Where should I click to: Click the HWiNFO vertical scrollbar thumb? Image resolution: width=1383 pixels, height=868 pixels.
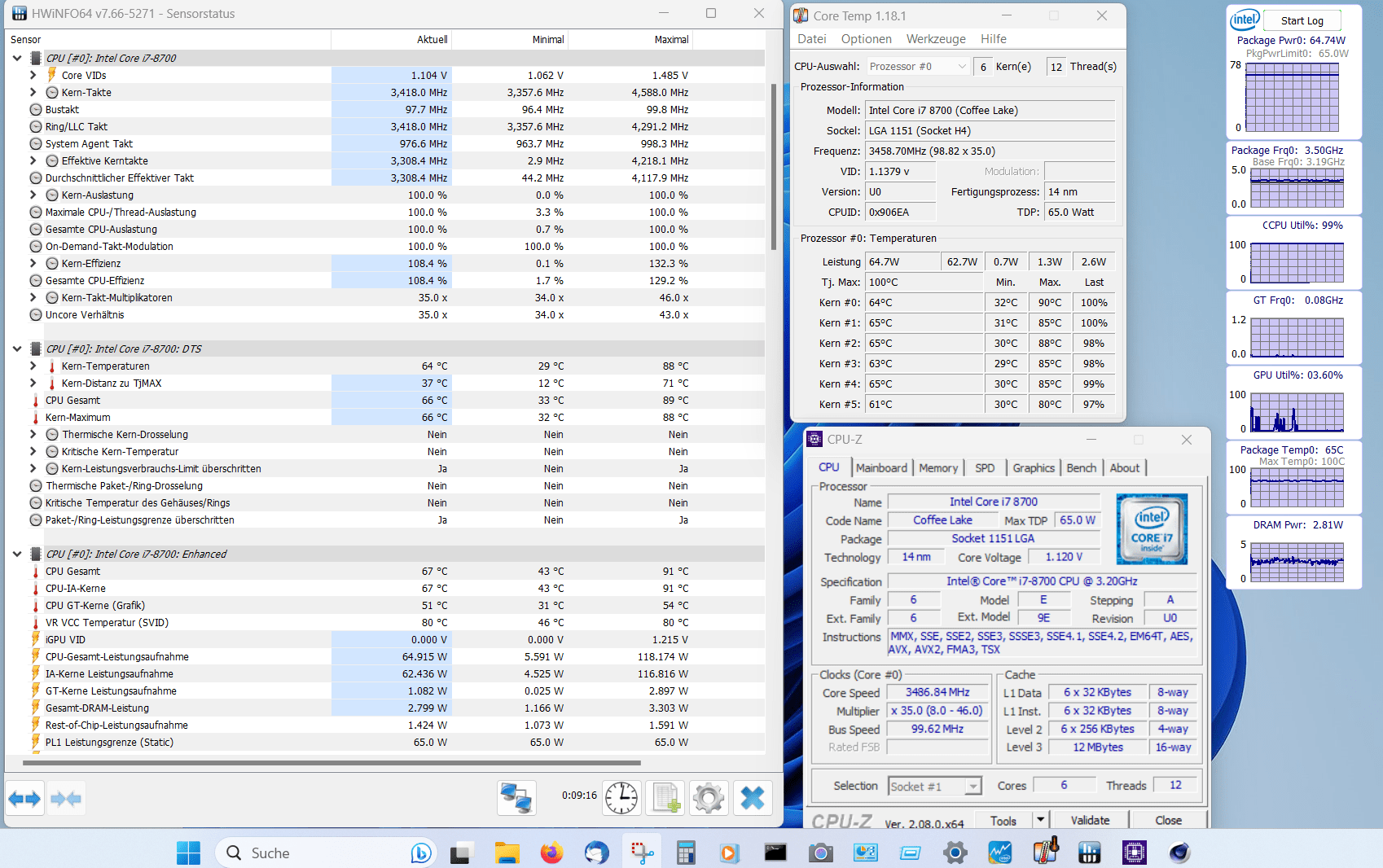(774, 166)
